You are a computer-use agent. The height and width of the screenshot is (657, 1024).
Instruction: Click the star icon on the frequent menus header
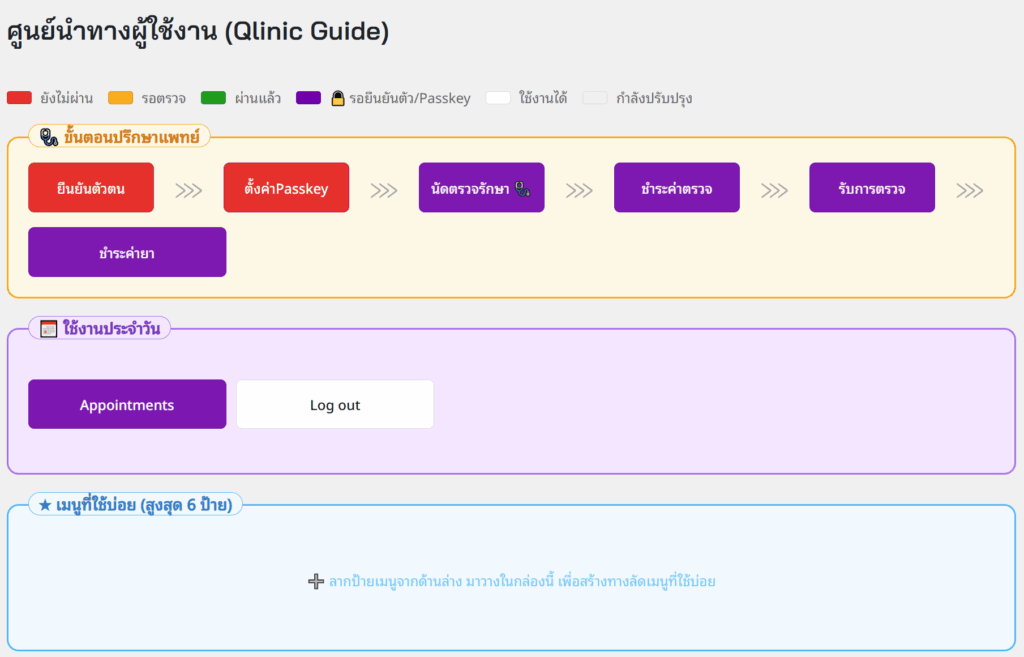point(43,505)
